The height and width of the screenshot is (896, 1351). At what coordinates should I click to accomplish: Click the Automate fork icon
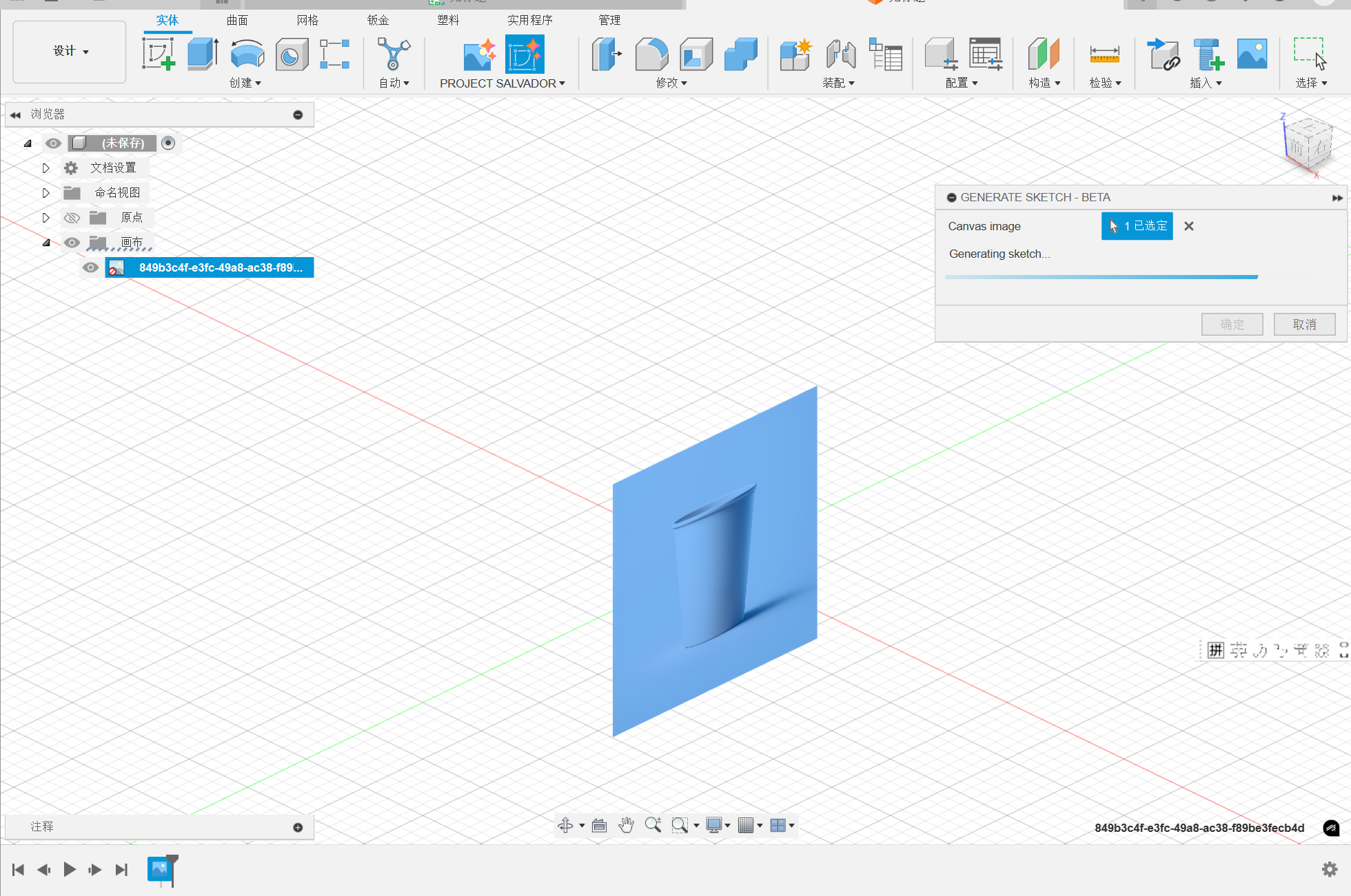pos(394,54)
